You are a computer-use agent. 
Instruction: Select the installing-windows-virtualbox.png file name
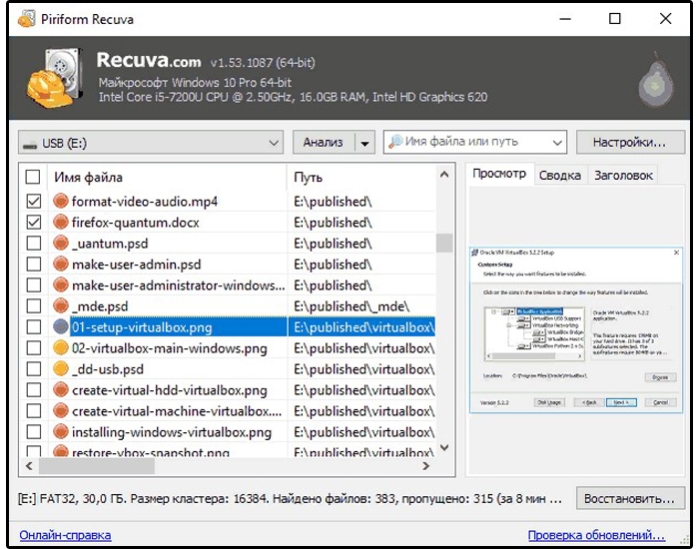pos(172,432)
